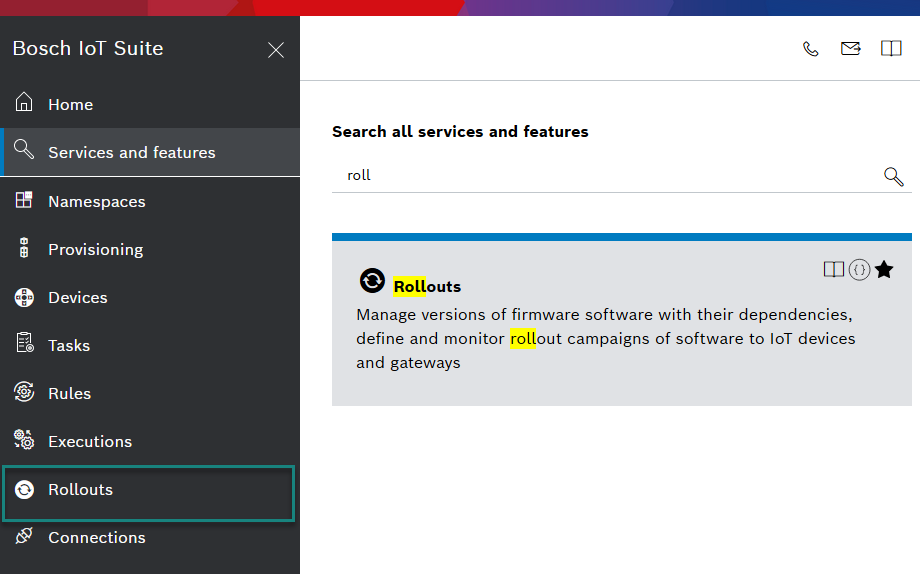The width and height of the screenshot is (920, 574).
Task: Click the phone contact icon in header
Action: pos(810,49)
